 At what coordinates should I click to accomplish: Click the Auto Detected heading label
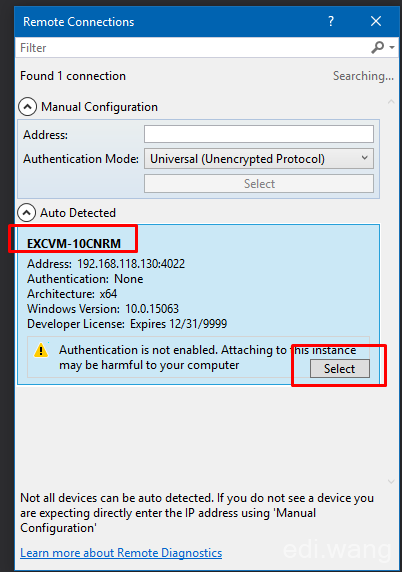(78, 213)
